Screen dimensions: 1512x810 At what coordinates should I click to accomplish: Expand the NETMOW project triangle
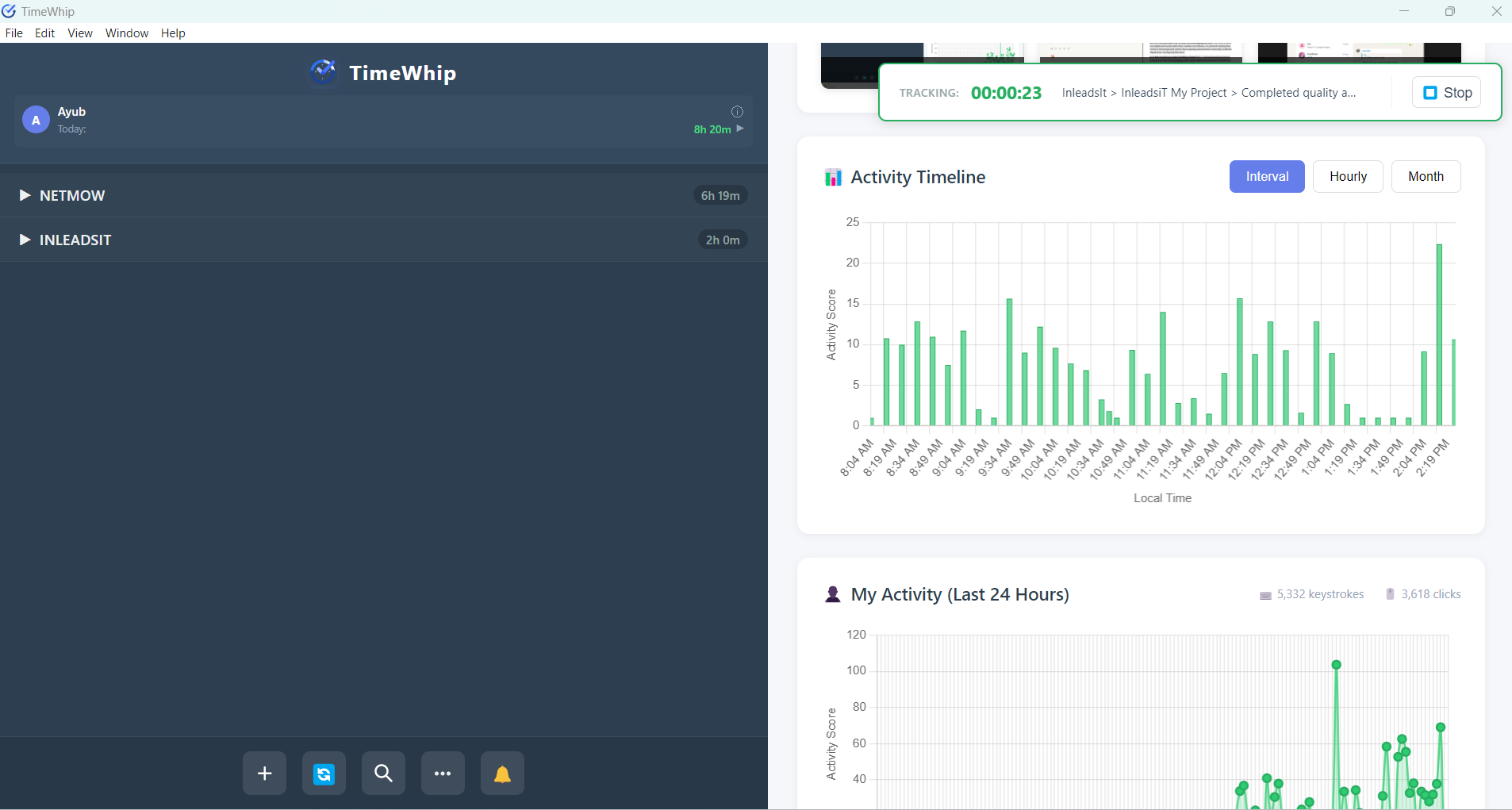pos(25,195)
